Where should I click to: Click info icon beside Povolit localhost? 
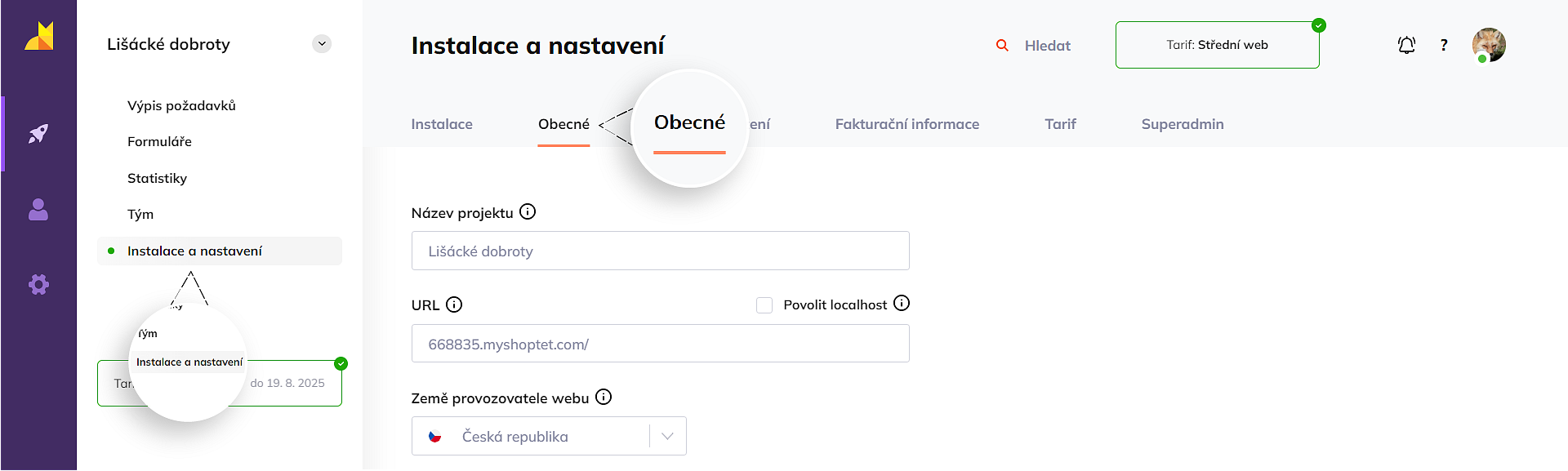pos(902,304)
